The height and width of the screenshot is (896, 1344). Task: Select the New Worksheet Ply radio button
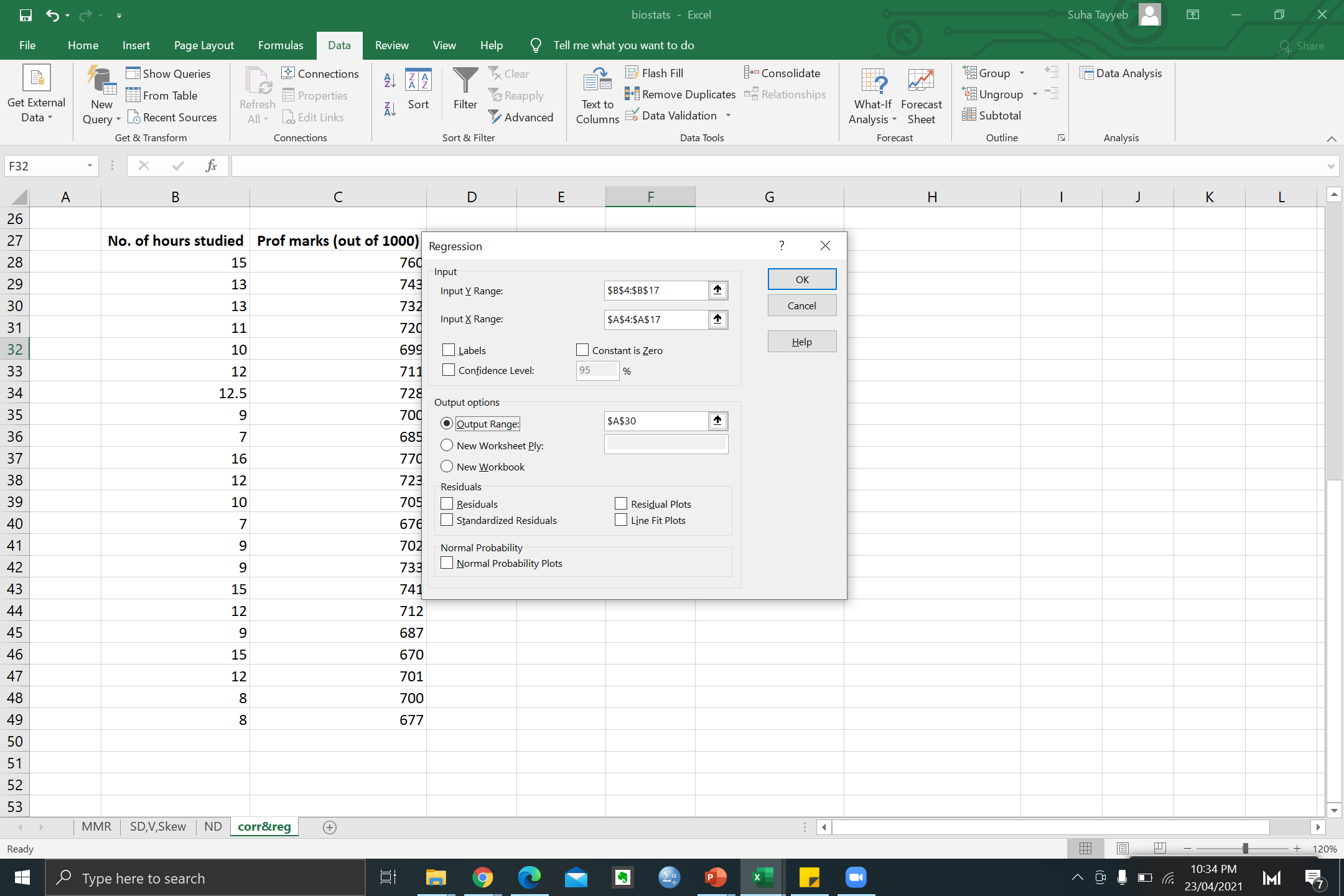(447, 445)
